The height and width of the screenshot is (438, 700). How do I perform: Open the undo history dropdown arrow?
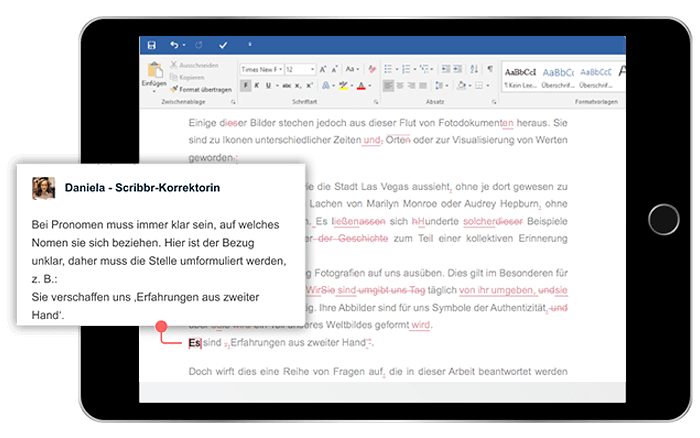coord(184,45)
